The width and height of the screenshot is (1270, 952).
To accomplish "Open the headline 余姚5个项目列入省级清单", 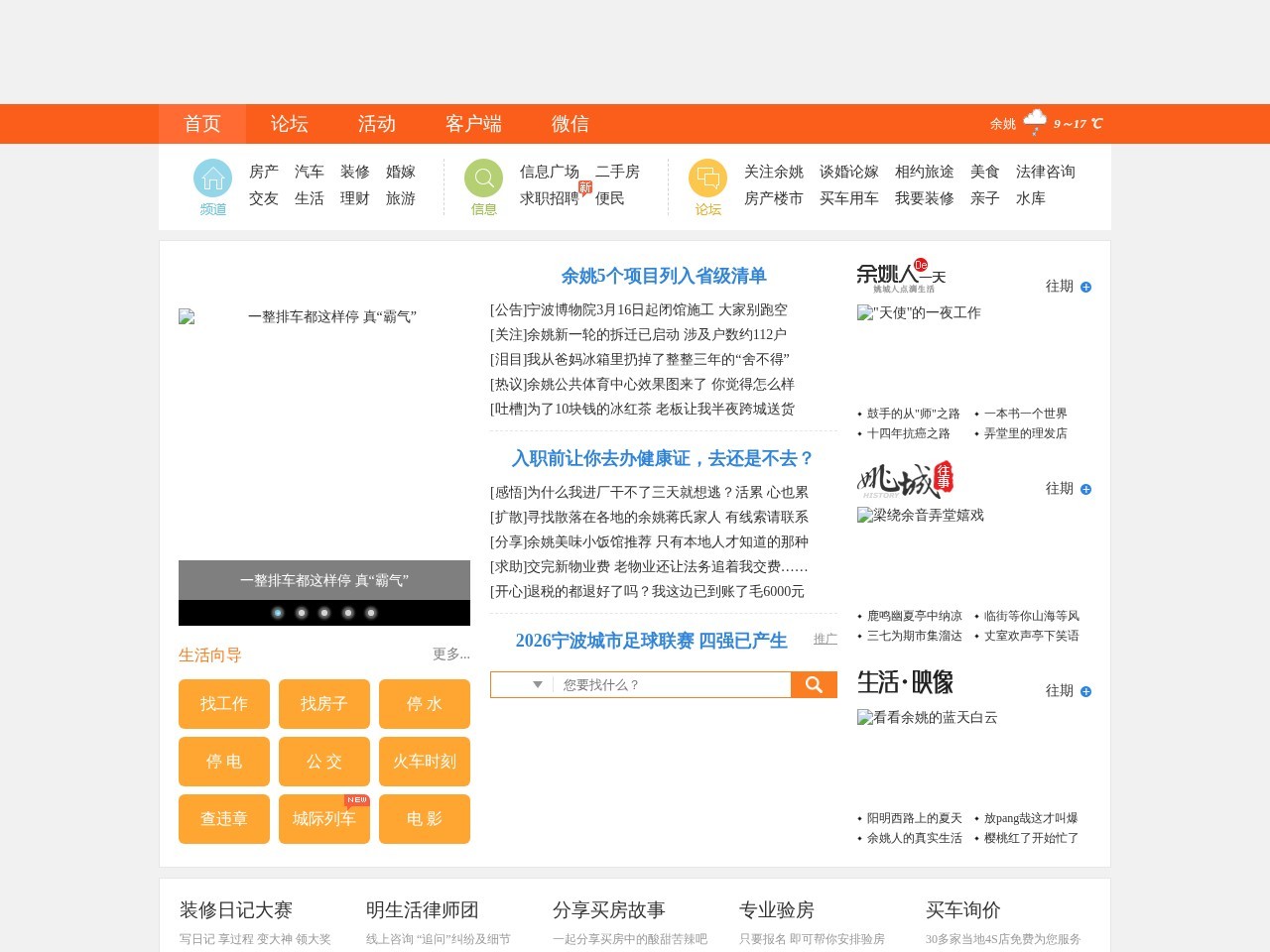I will tap(663, 276).
